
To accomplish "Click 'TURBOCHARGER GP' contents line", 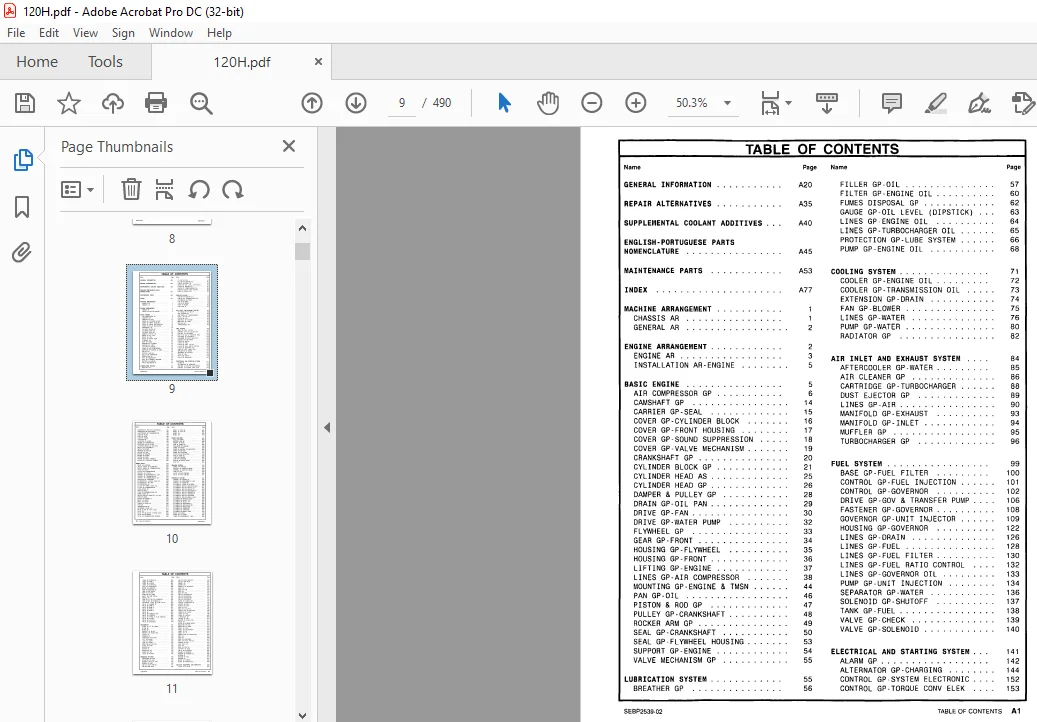I will [x=875, y=442].
